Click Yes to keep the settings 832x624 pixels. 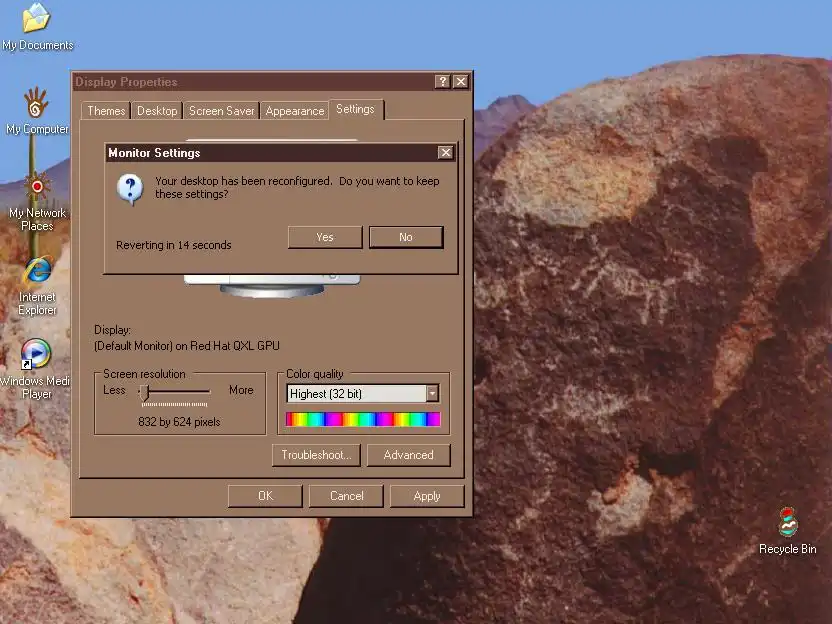[325, 237]
